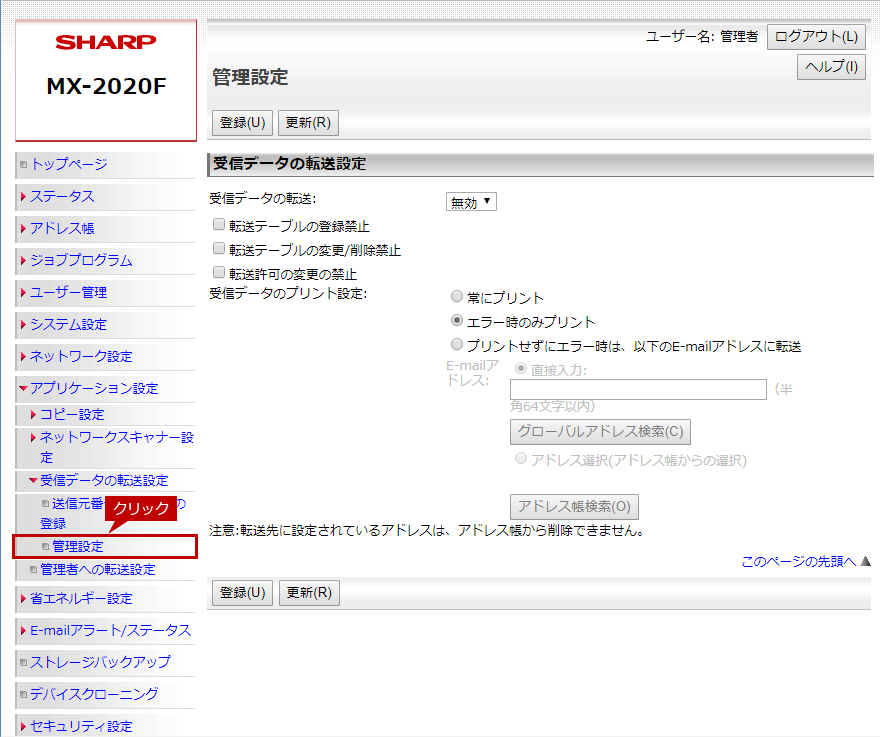
Task: Collapse the アプリケーション設定 section
Action: 93,388
